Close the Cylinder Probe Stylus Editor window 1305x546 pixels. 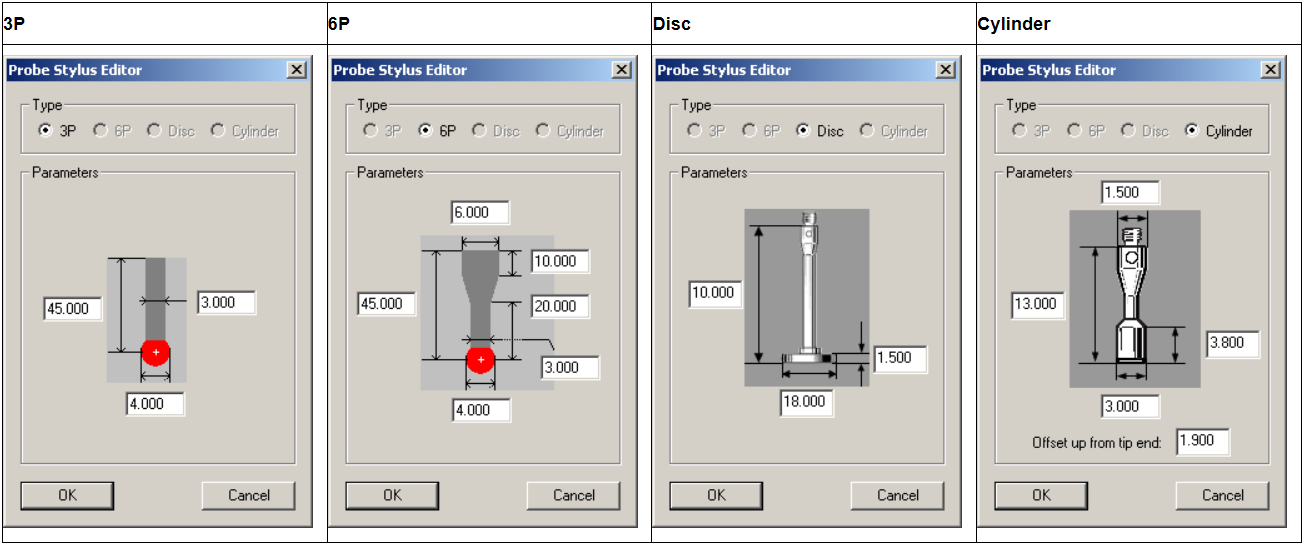1271,70
